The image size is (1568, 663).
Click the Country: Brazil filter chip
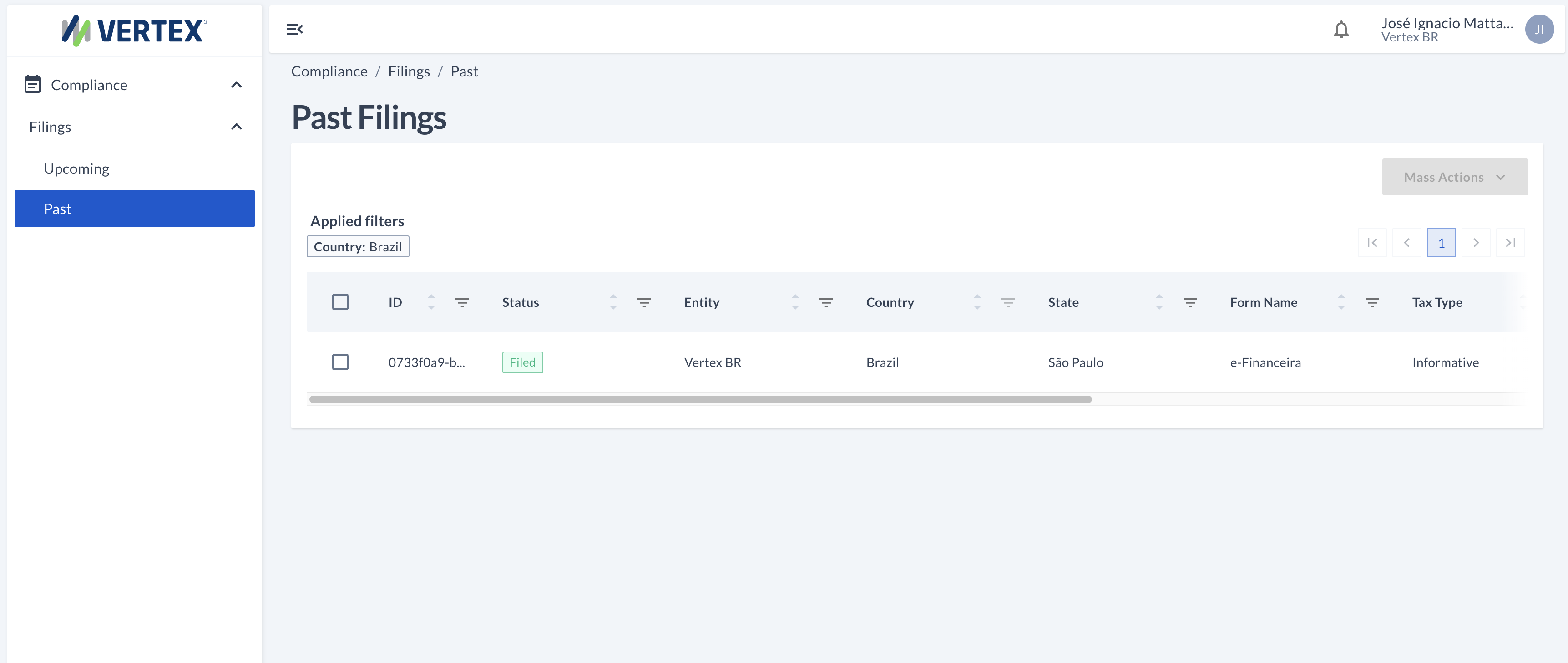(x=358, y=247)
